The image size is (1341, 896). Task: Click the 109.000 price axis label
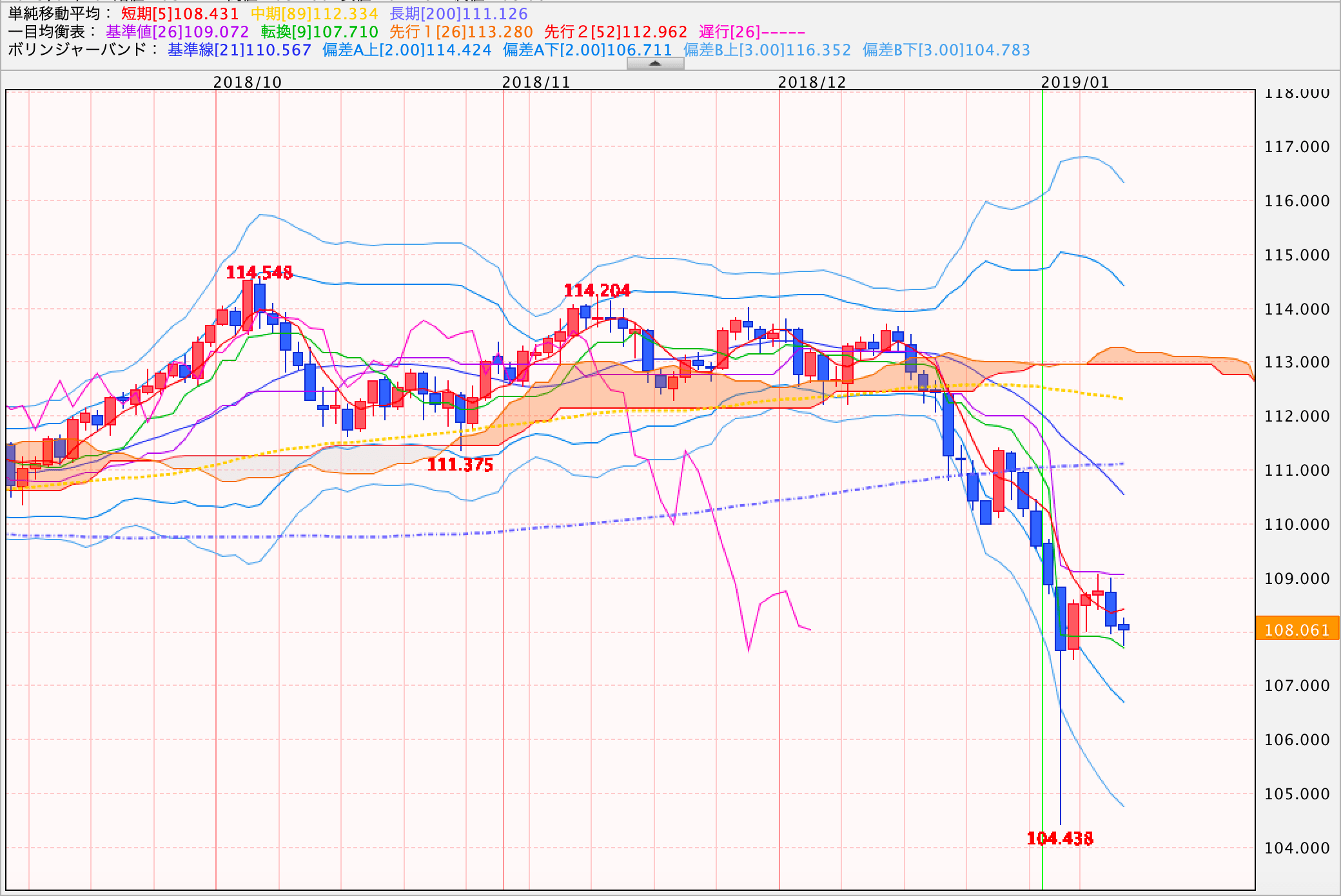click(x=1297, y=579)
